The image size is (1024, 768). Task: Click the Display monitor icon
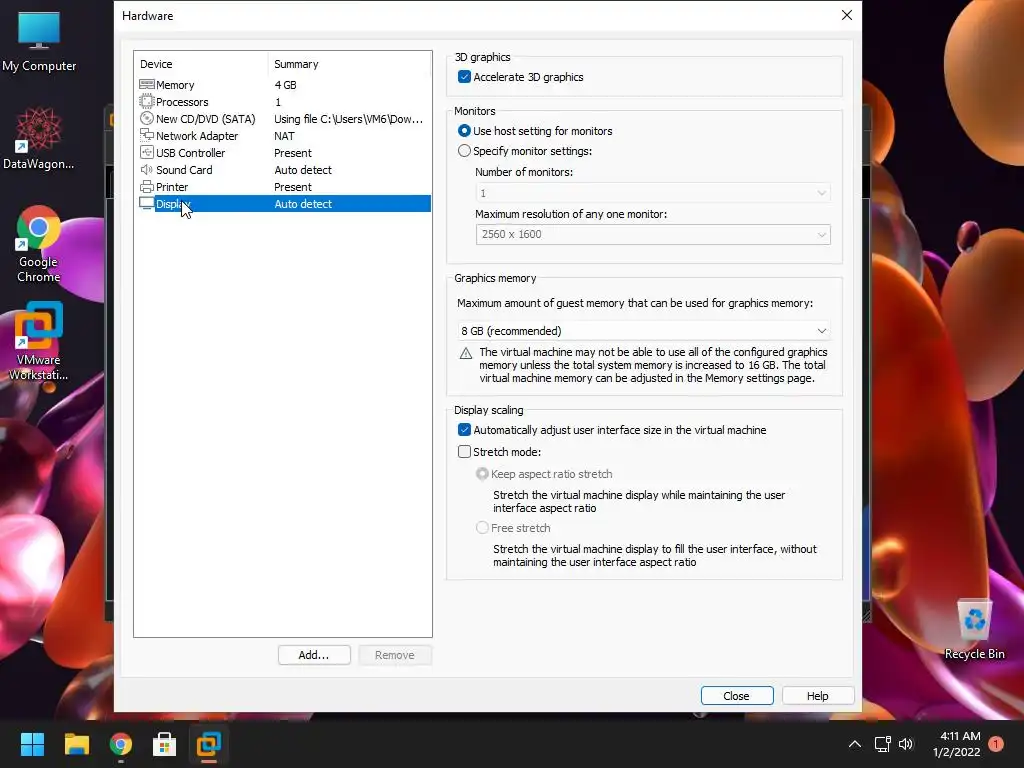pos(147,204)
